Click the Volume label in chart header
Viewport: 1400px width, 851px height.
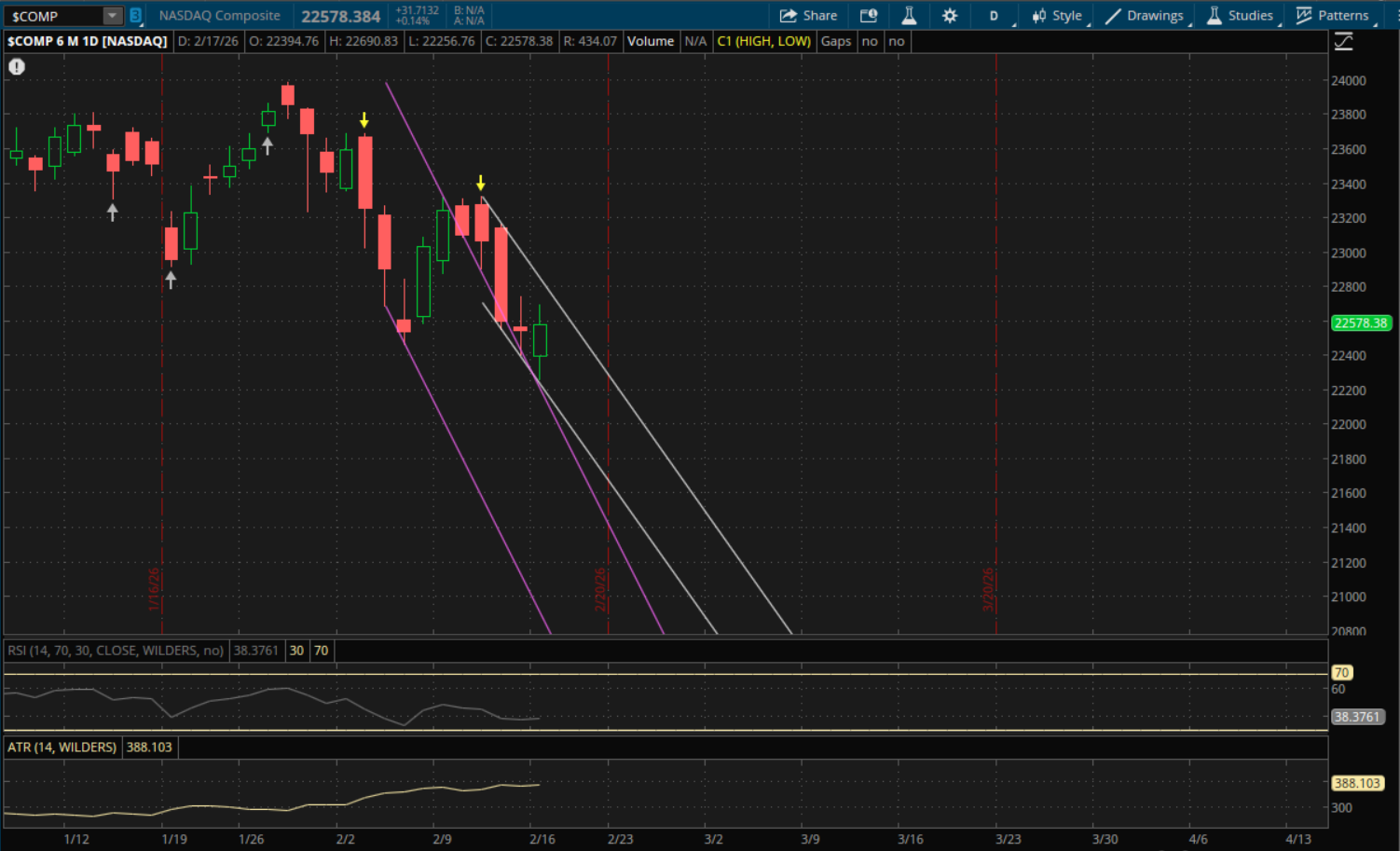(650, 41)
